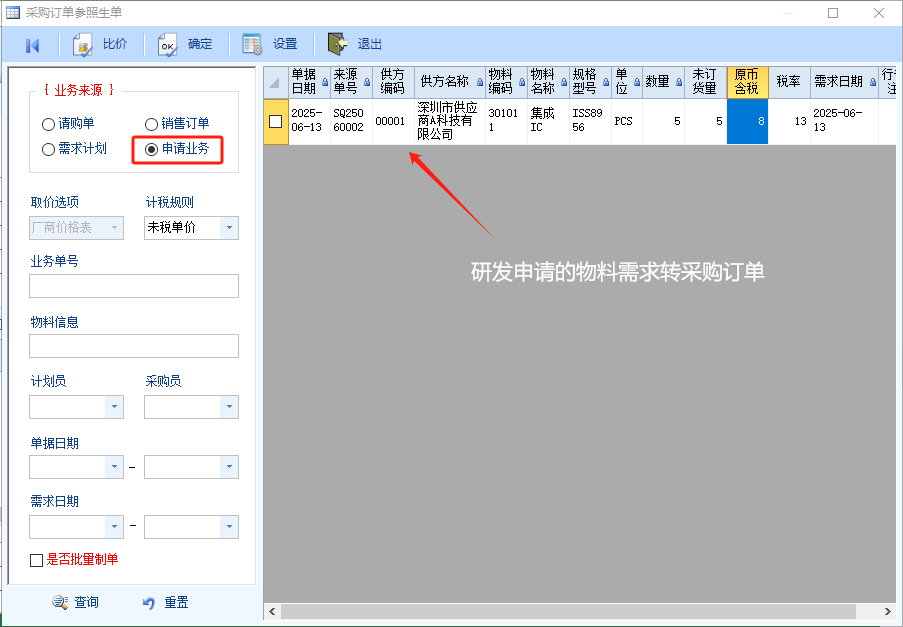
Task: Select the 销售订单 radio option
Action: click(152, 124)
